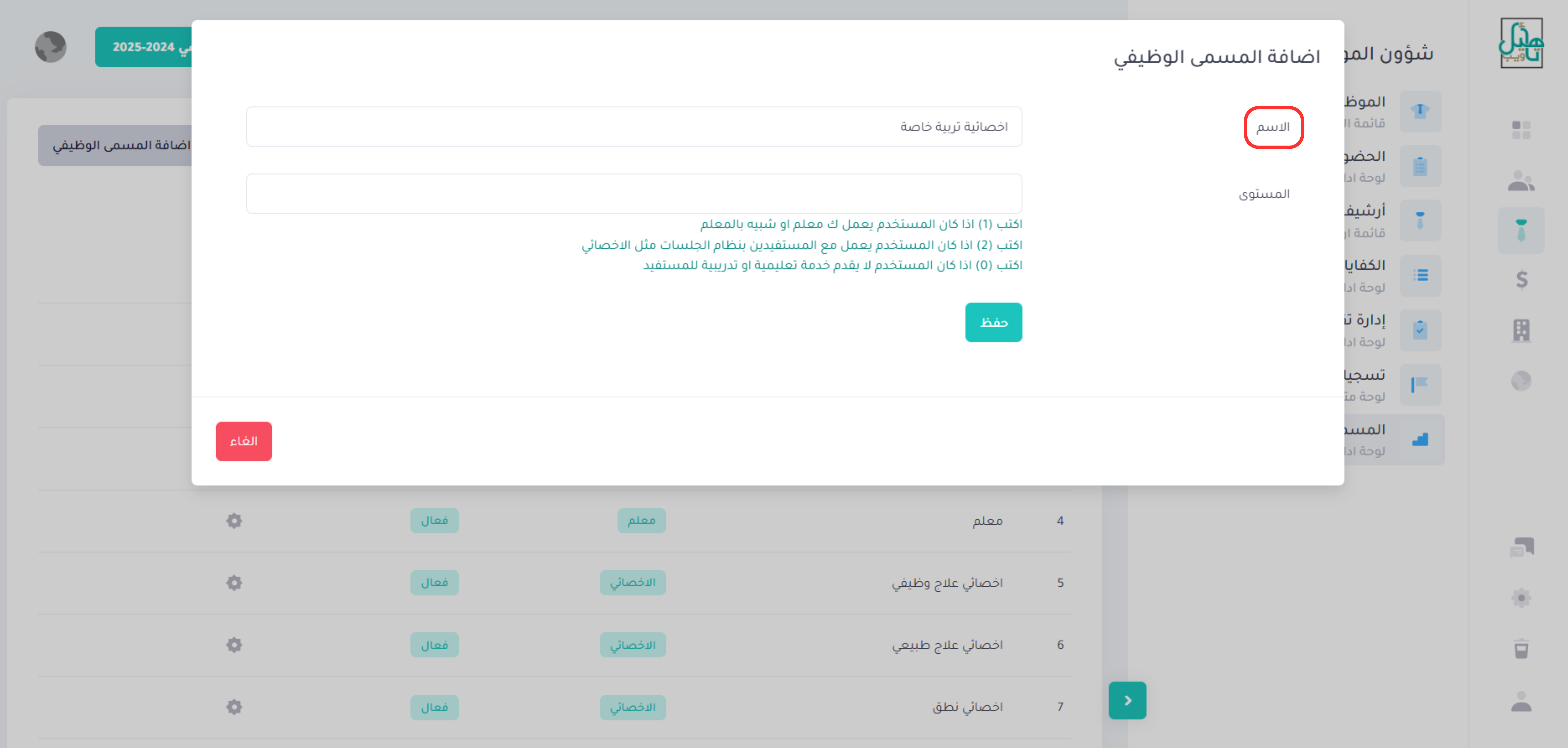
Task: Open the dashboard grid icon in sidebar
Action: pyautogui.click(x=1521, y=130)
